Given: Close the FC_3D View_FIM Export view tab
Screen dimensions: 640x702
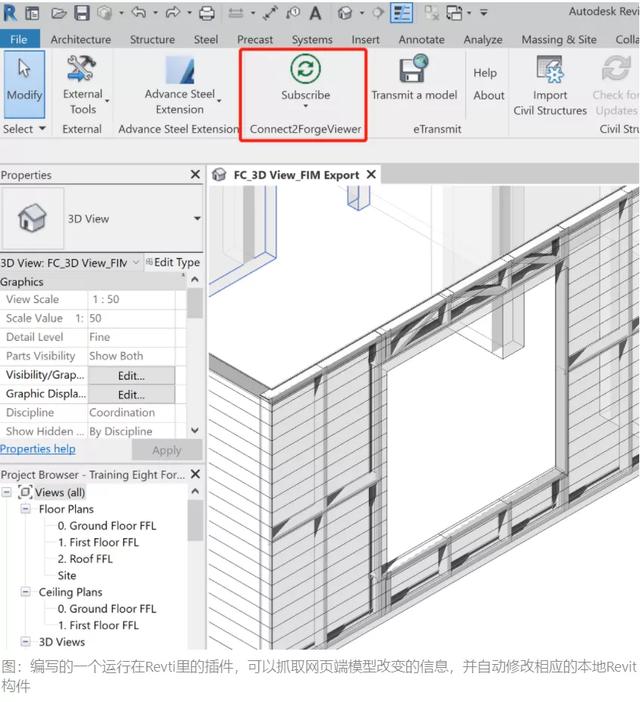Looking at the screenshot, I should click(x=371, y=174).
